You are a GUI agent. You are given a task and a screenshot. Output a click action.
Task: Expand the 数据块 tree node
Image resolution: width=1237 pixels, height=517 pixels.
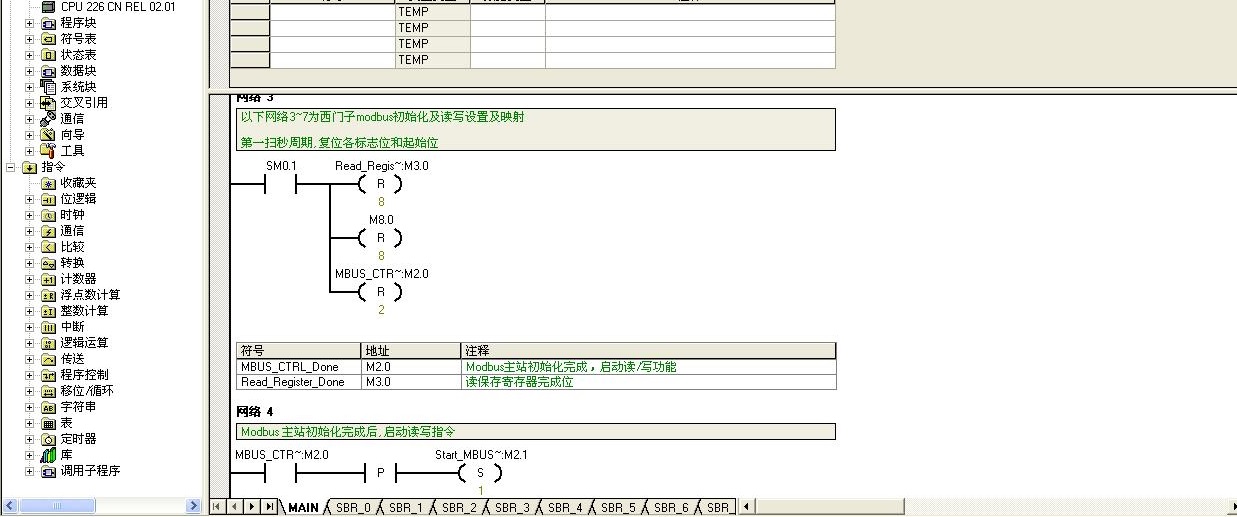tap(29, 71)
